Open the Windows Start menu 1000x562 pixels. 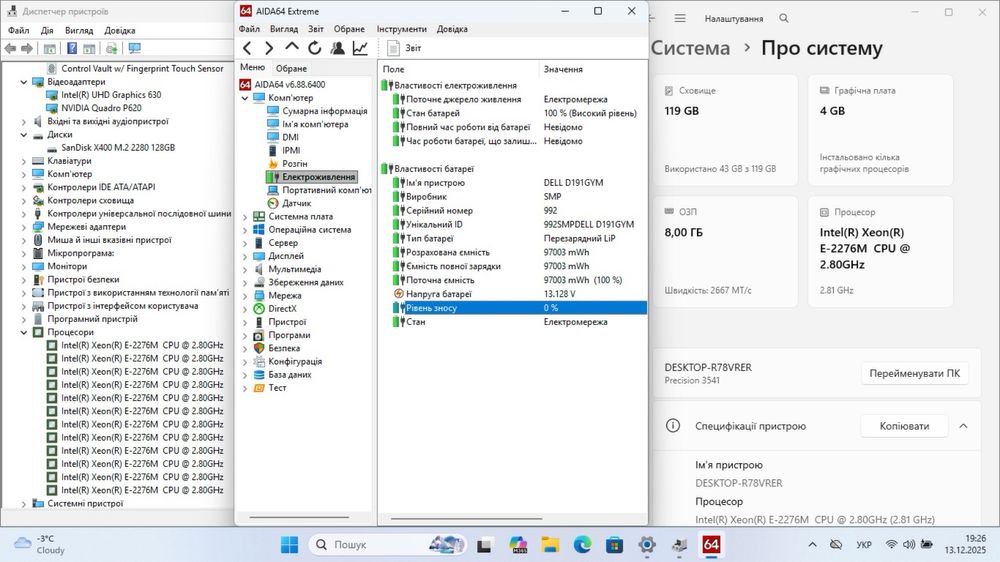coord(290,545)
